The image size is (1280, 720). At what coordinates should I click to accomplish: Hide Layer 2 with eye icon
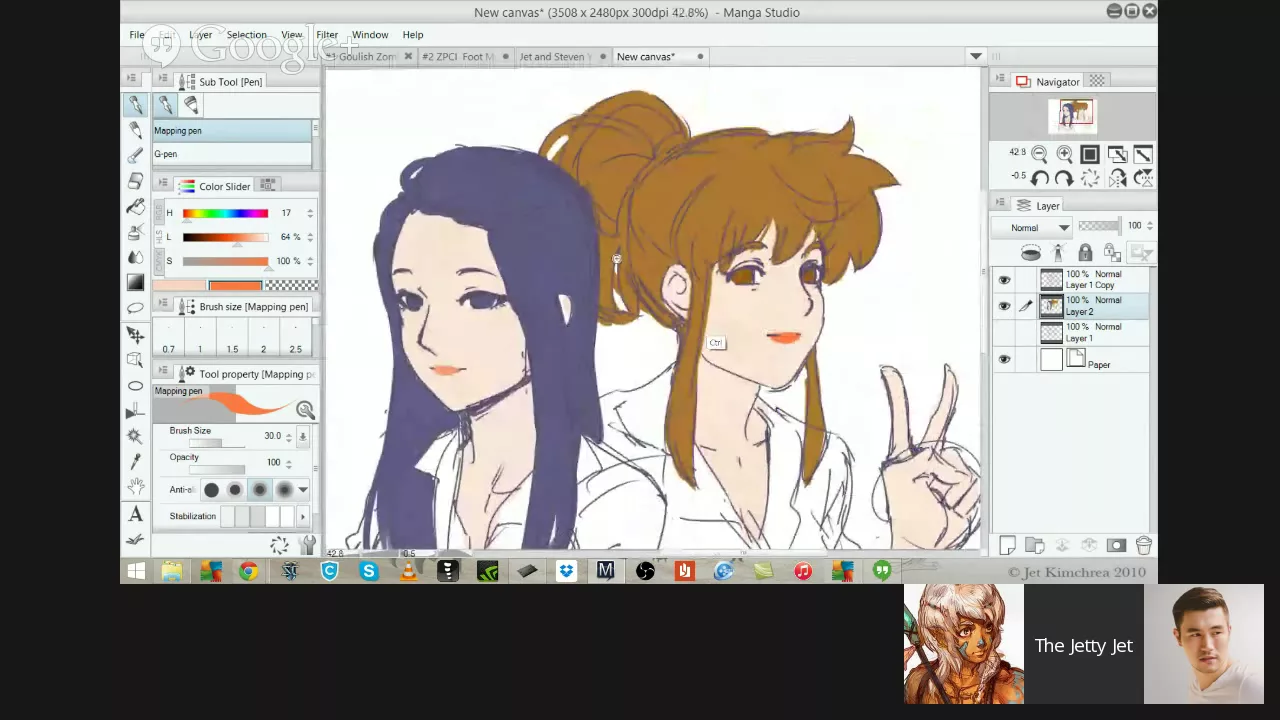[1004, 306]
